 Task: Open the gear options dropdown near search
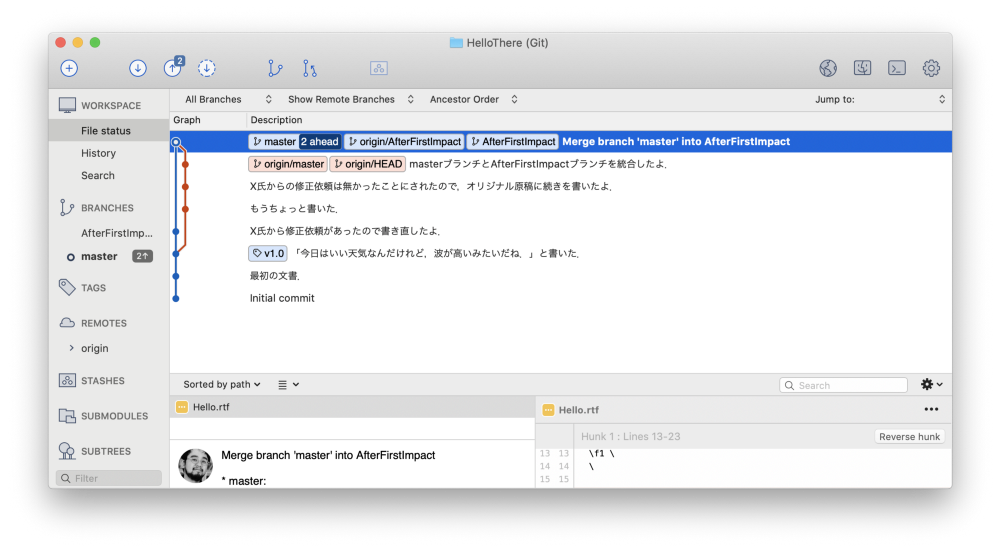click(x=931, y=384)
